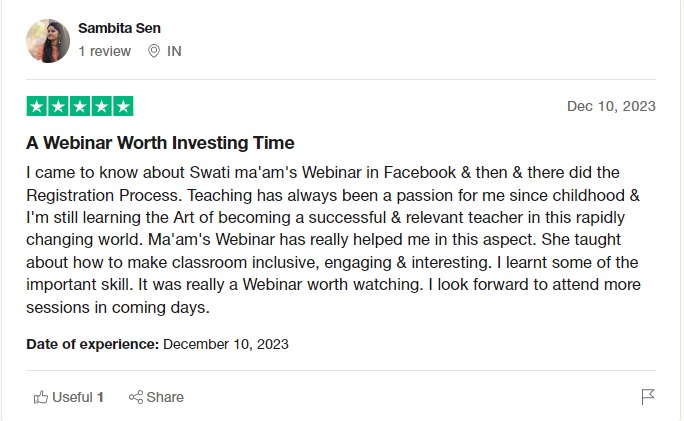Click the "1 review" count text

[104, 51]
